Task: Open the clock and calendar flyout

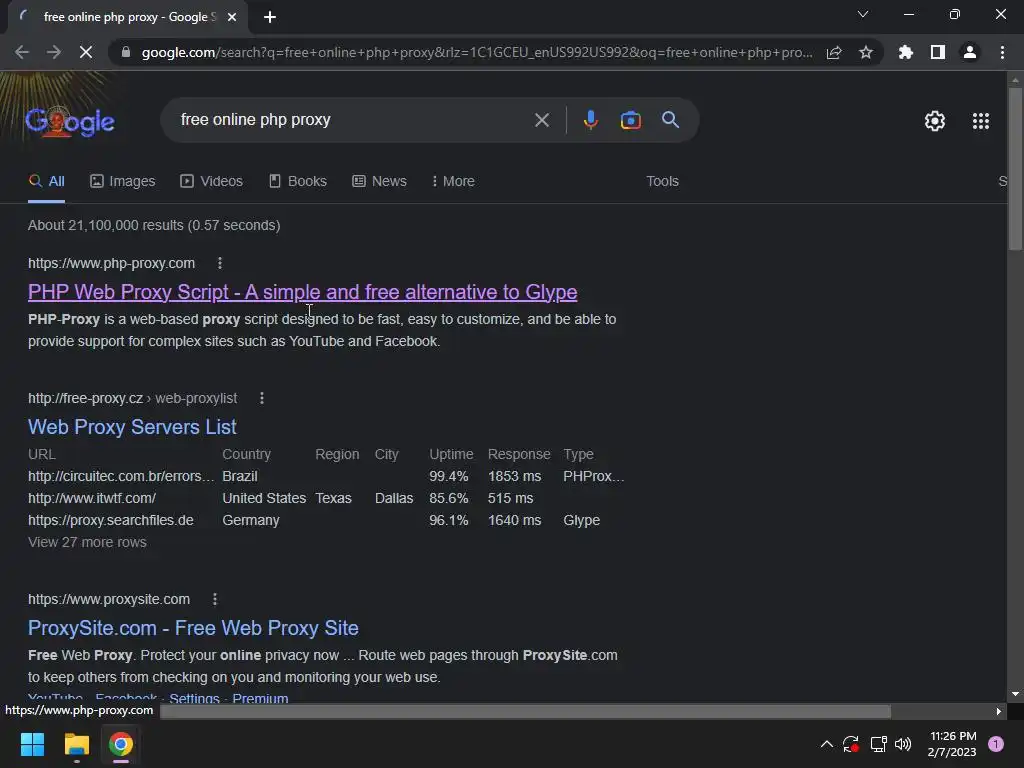Action: [952, 744]
